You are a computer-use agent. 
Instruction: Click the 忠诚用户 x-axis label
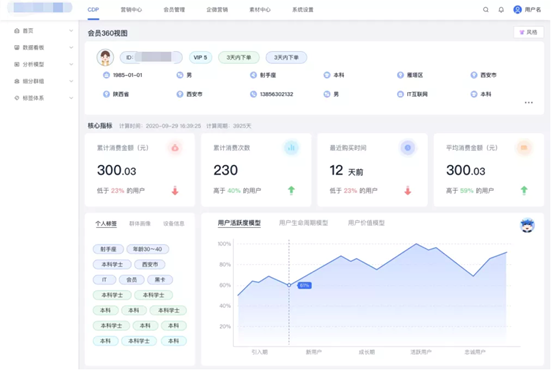(475, 352)
